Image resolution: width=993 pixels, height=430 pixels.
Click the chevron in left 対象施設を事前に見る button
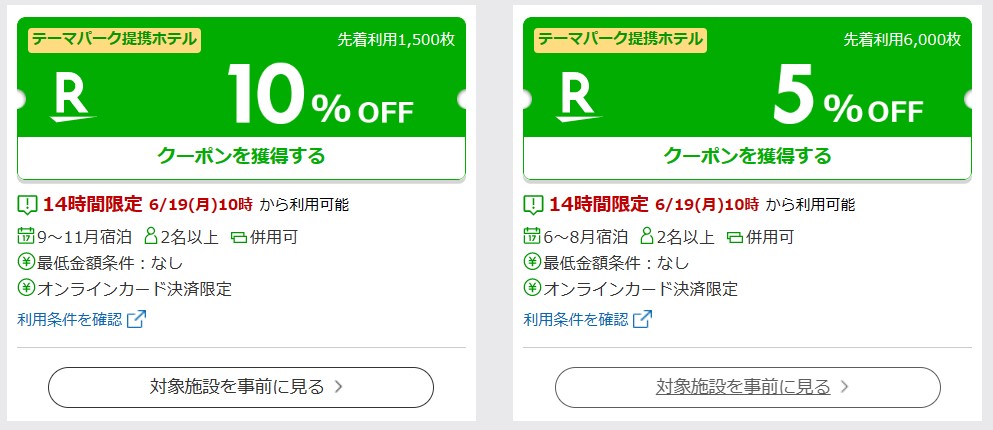tap(338, 387)
